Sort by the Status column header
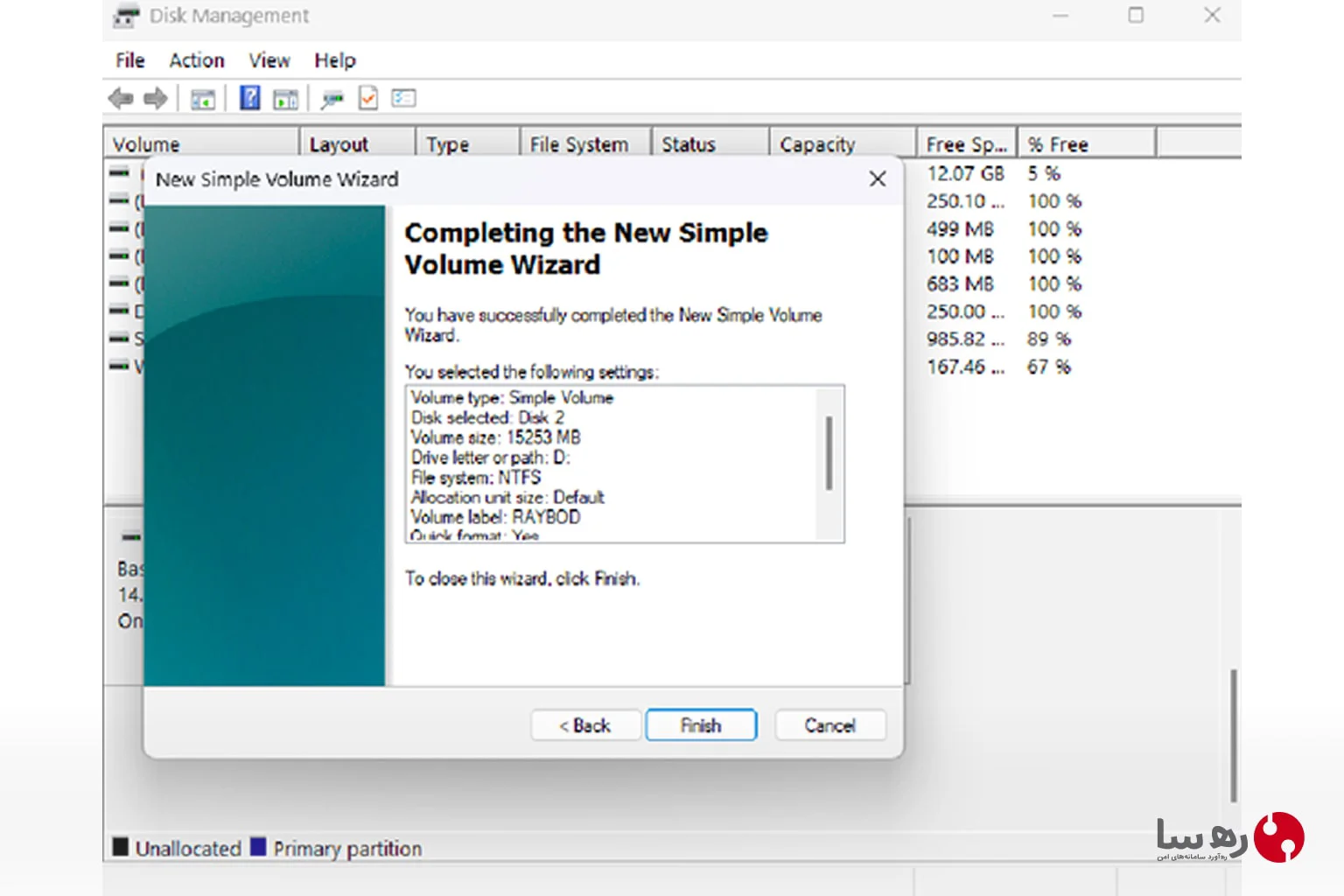 point(710,144)
